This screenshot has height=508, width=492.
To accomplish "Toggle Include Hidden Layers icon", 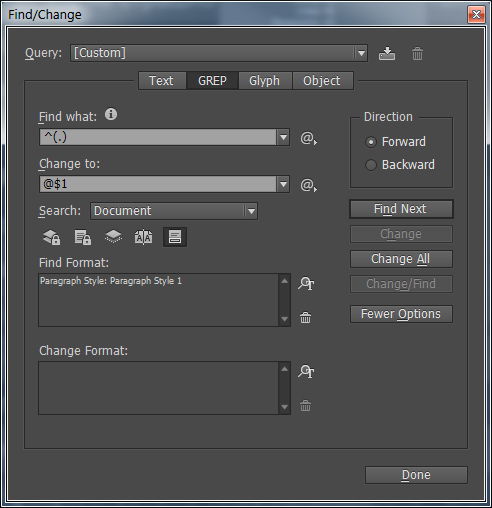I will coord(113,237).
